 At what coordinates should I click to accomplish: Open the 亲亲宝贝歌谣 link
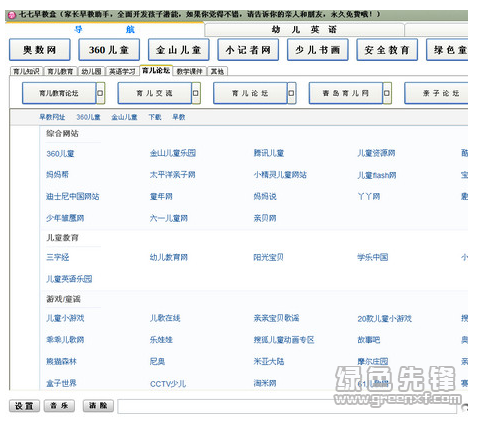(276, 318)
